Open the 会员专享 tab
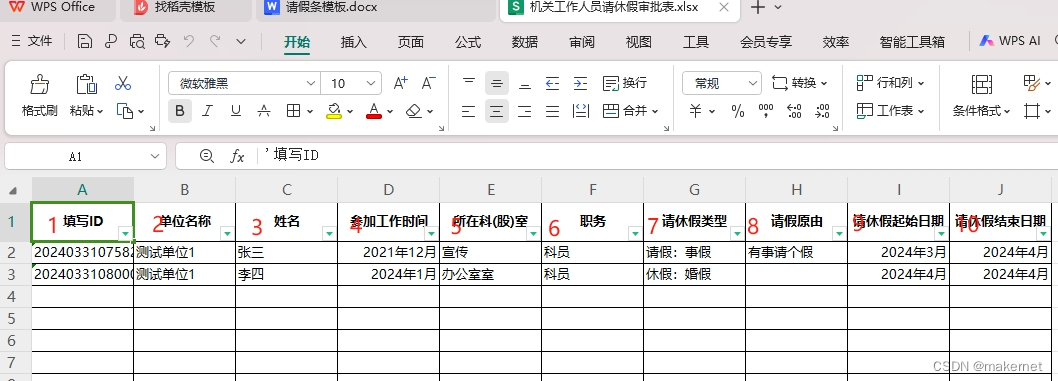The image size is (1058, 381). click(766, 42)
